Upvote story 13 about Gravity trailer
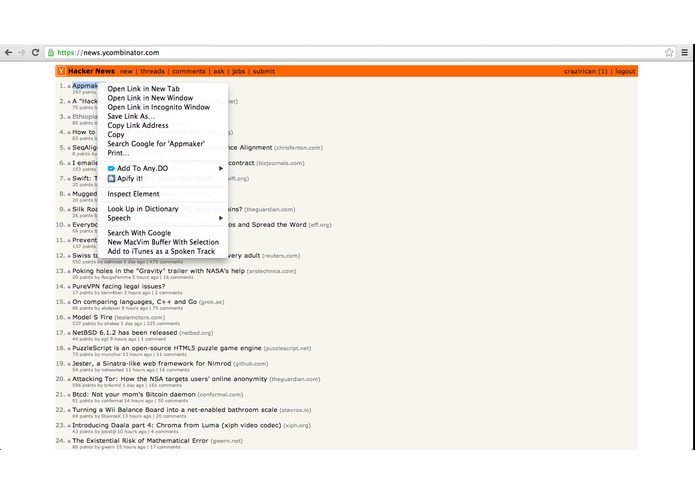695x494 pixels. (69, 271)
